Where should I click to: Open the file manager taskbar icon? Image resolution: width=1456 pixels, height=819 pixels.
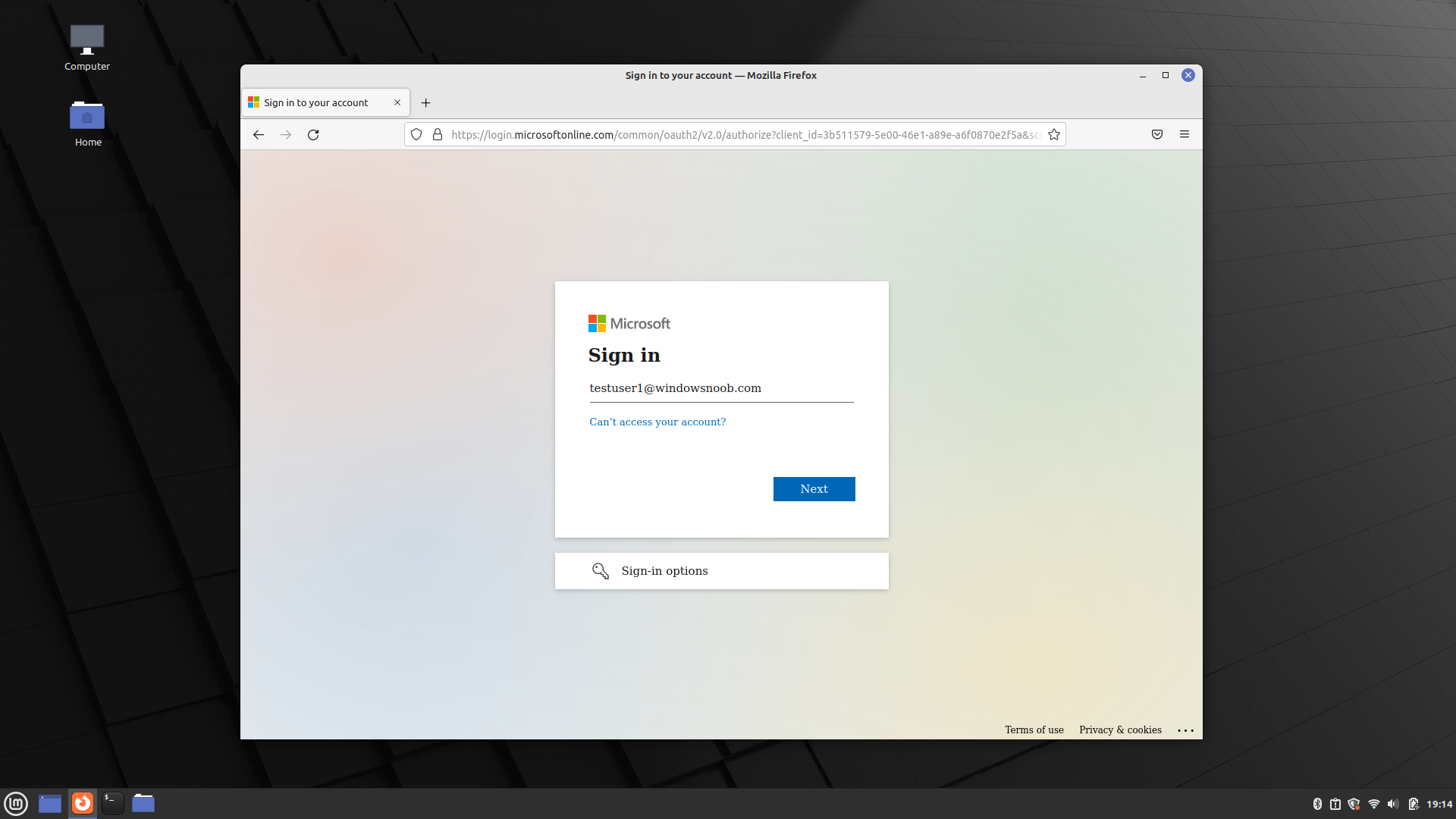(x=143, y=803)
